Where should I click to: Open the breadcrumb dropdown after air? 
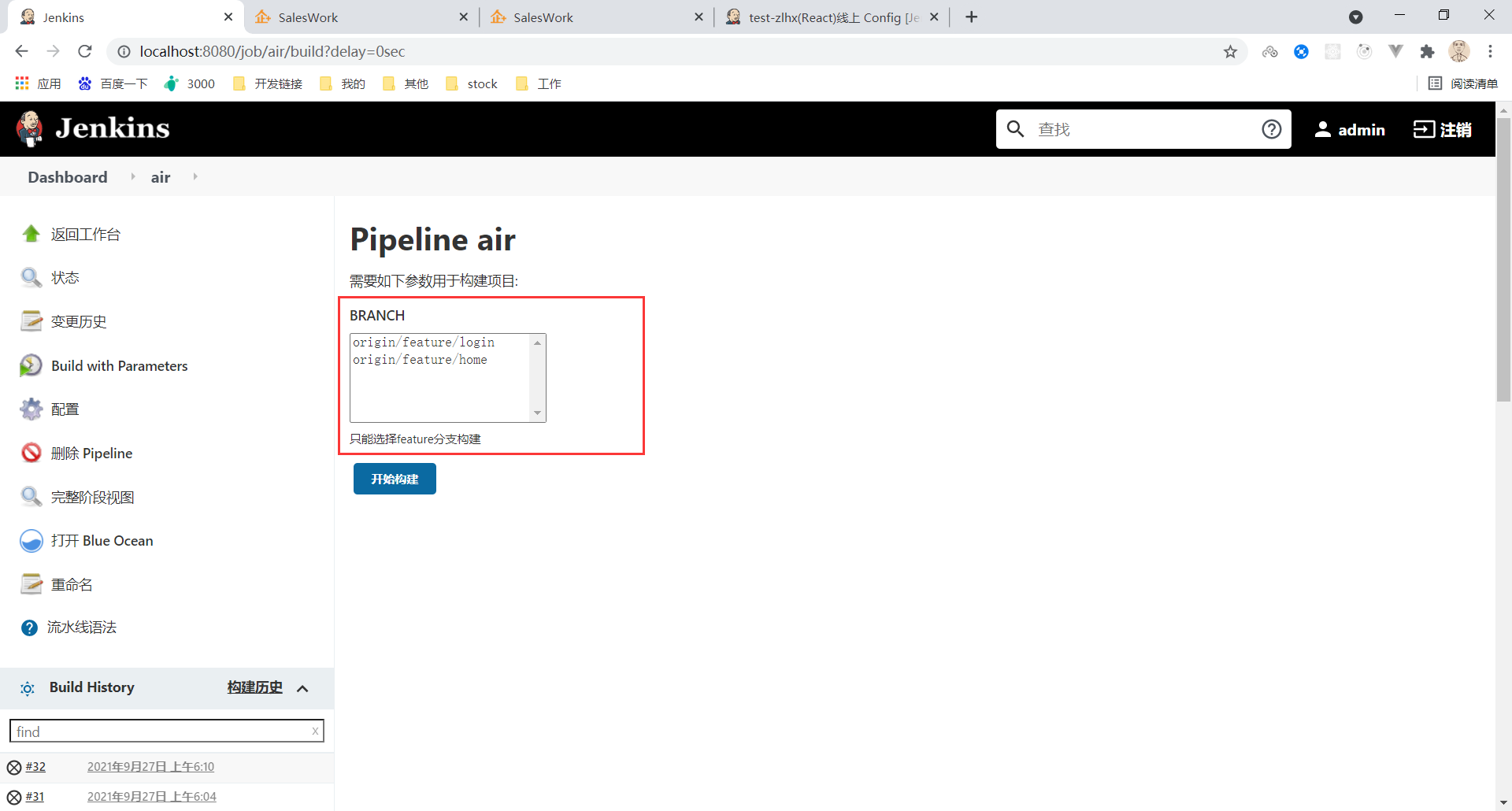point(195,176)
